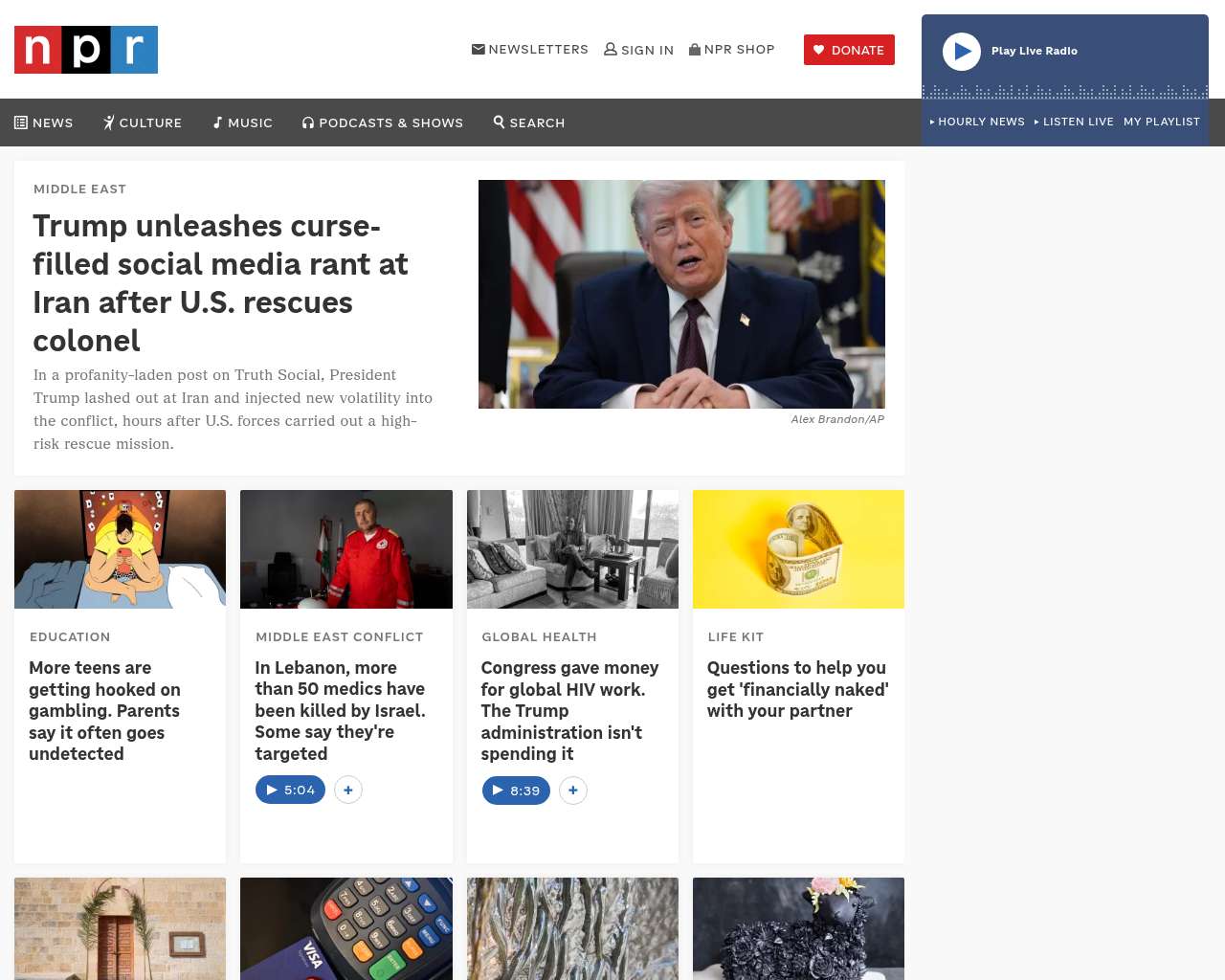1225x980 pixels.
Task: Open Newsletters envelope link
Action: click(x=530, y=49)
